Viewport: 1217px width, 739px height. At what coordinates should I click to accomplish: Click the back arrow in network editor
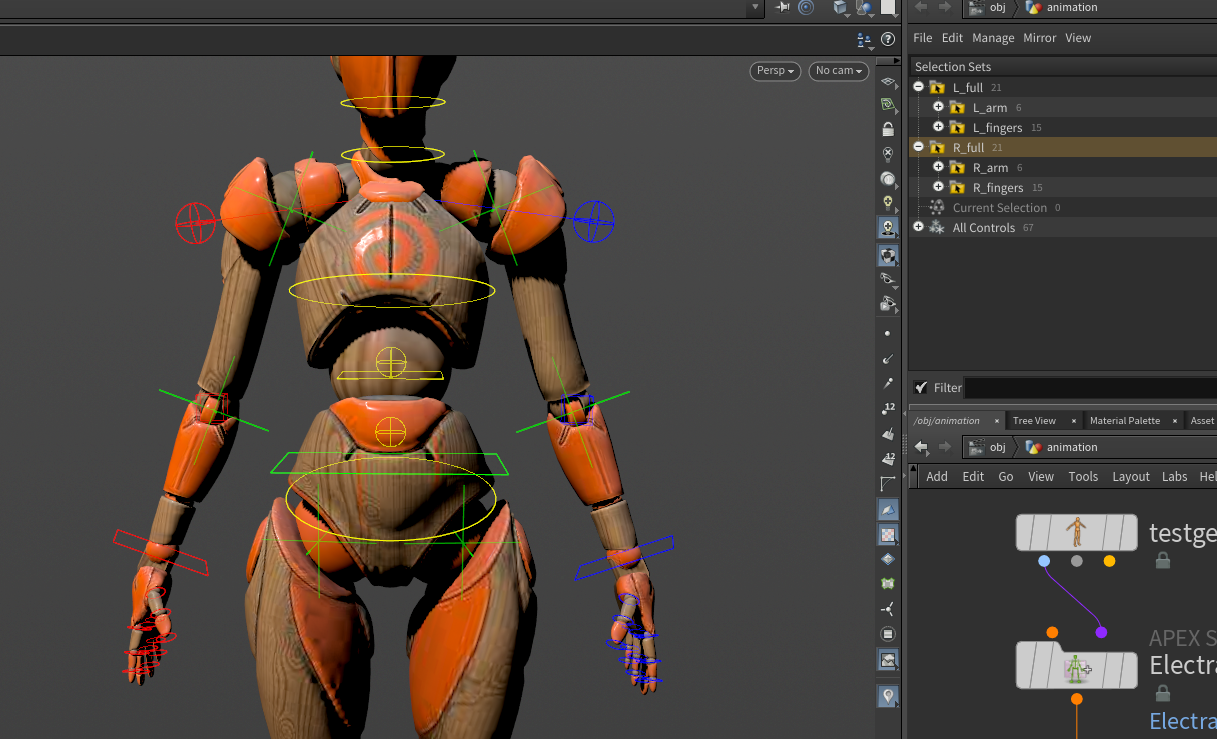pos(921,447)
